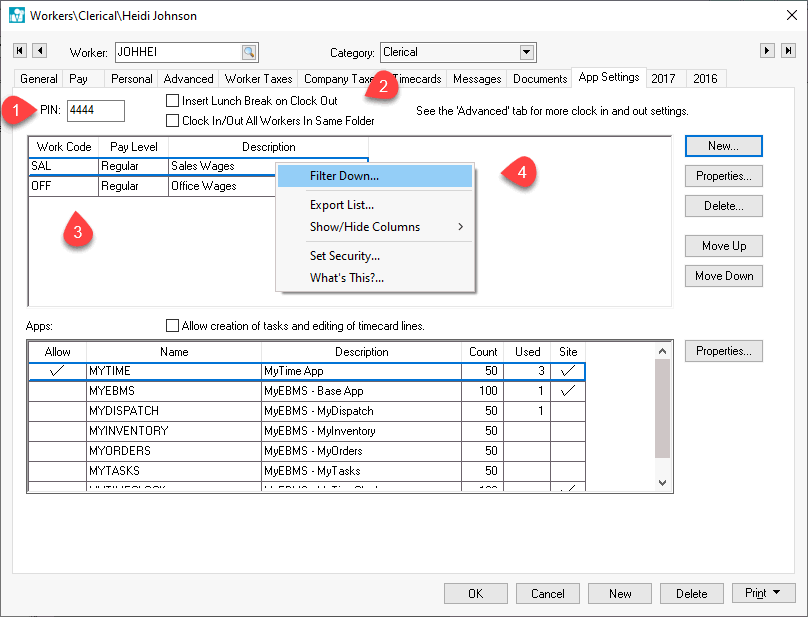Click the OK button

tap(475, 593)
